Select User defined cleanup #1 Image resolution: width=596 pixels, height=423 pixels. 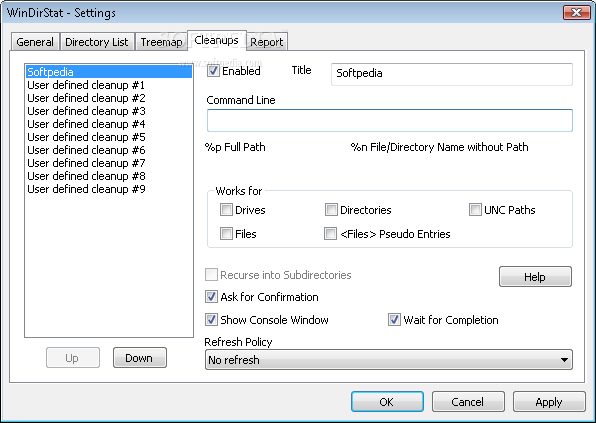[x=109, y=85]
